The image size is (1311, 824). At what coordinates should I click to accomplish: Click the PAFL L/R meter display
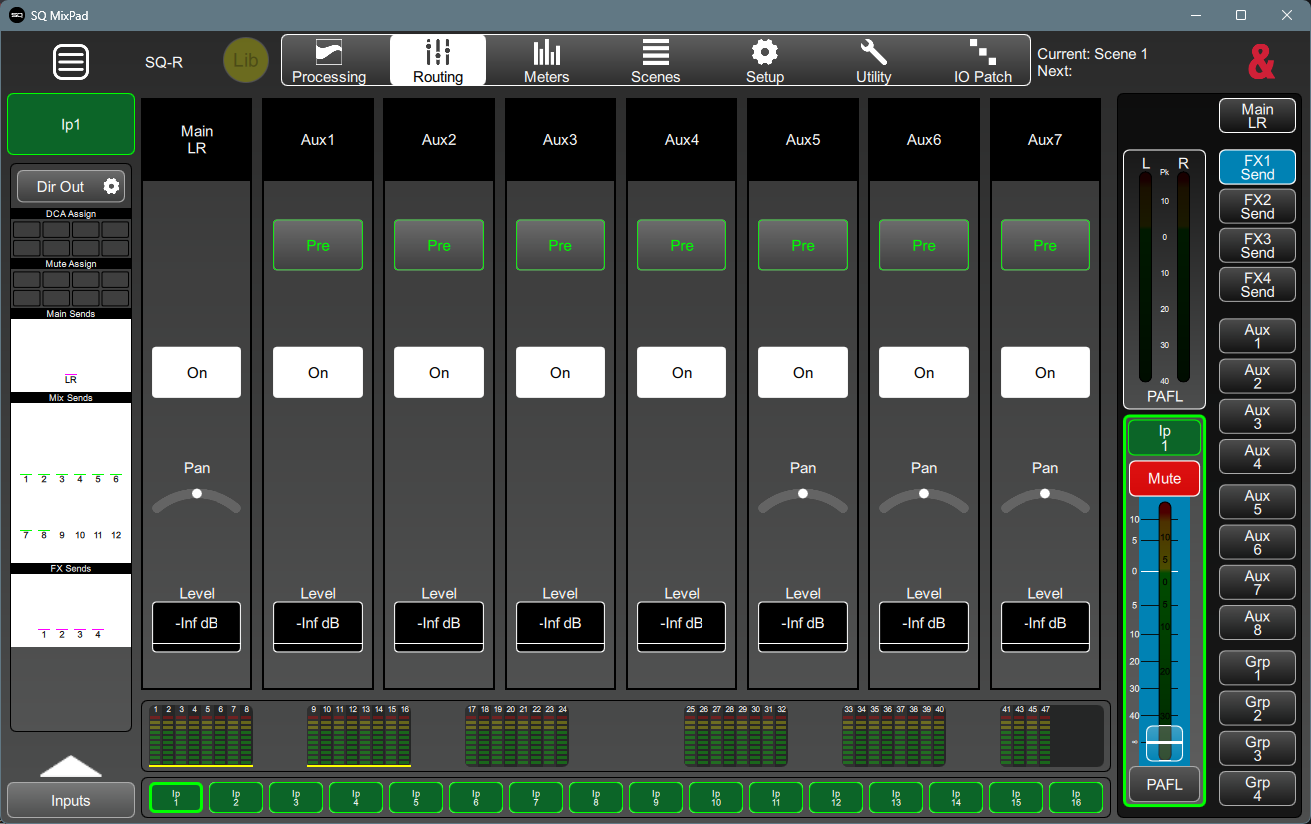tap(1164, 280)
